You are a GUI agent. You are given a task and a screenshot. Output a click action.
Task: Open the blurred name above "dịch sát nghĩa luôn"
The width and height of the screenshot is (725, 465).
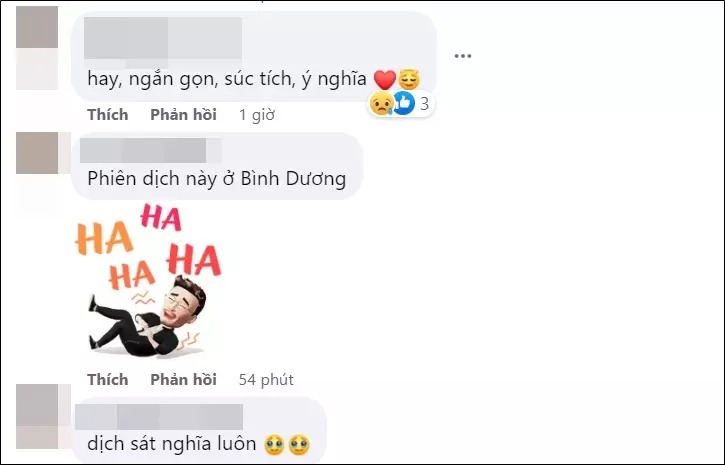[159, 417]
